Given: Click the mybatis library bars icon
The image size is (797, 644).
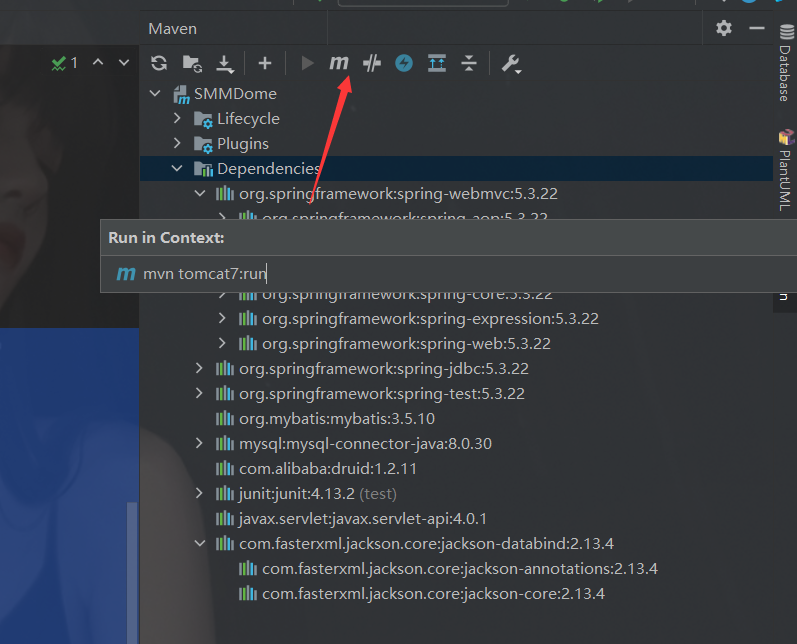Looking at the screenshot, I should tap(225, 418).
